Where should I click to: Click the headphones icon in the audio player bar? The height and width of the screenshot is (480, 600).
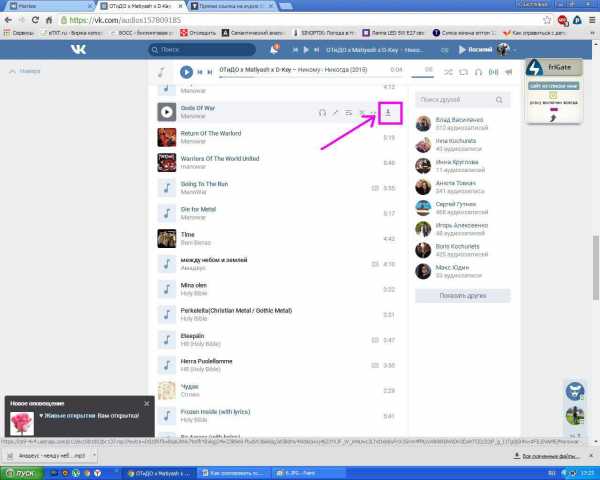tap(478, 72)
